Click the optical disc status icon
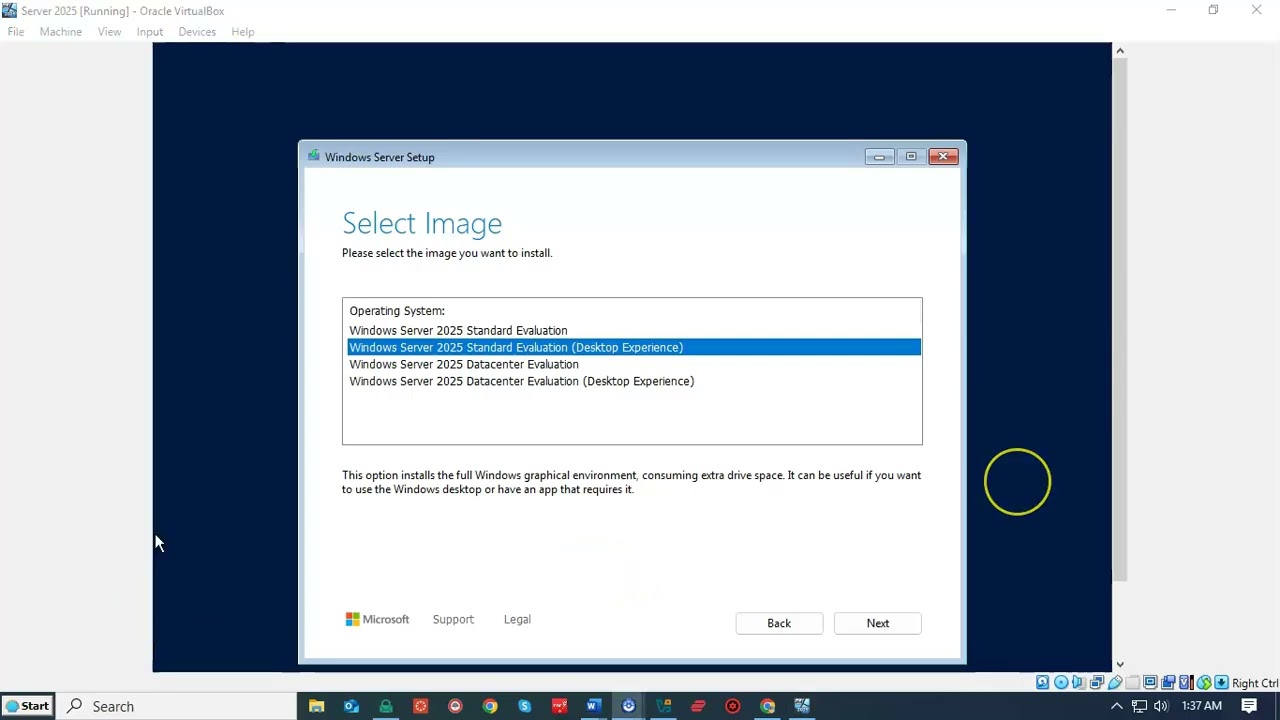1280x720 pixels. point(1061,682)
